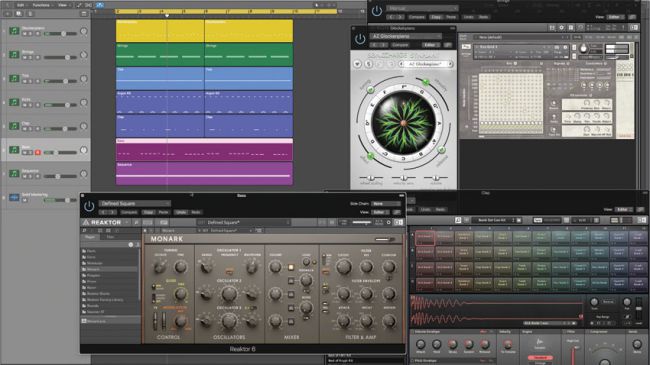
Task: Open the Side Chain dropdown
Action: [386, 204]
